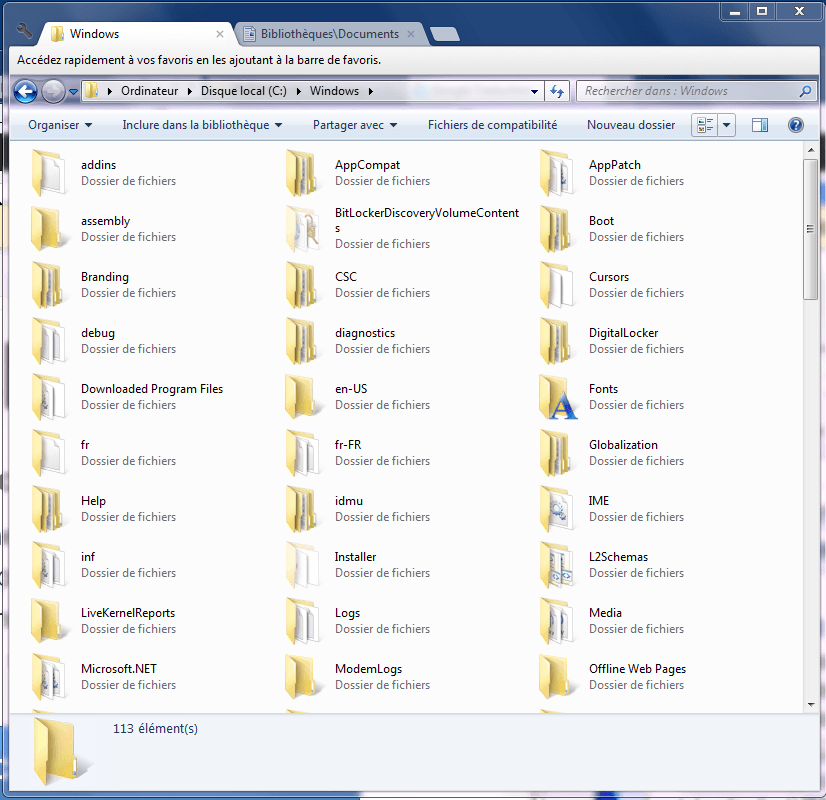The width and height of the screenshot is (826, 800).
Task: Expand arrow after Windows breadcrumb
Action: [x=371, y=91]
